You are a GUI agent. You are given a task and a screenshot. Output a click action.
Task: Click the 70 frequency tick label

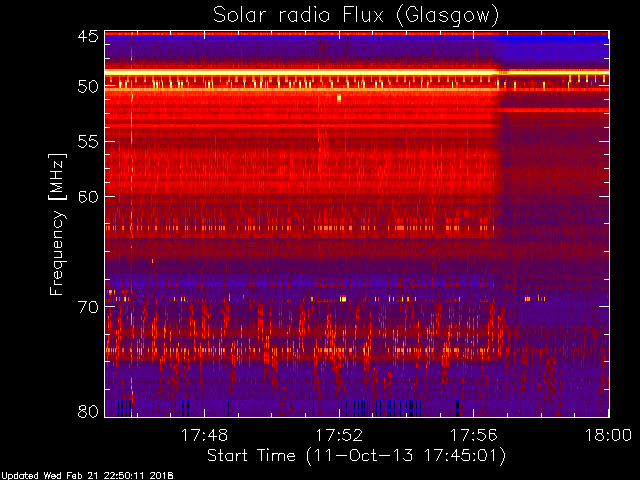click(88, 307)
